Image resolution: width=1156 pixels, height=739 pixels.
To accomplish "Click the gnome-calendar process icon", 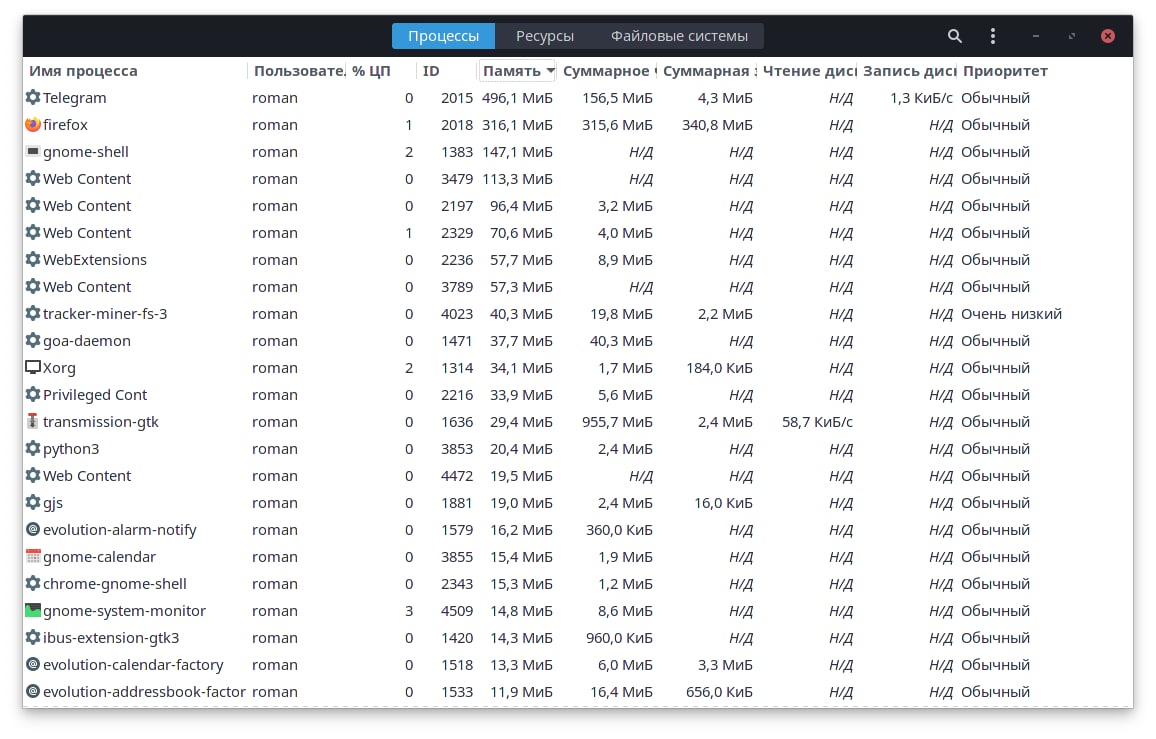I will (x=32, y=556).
